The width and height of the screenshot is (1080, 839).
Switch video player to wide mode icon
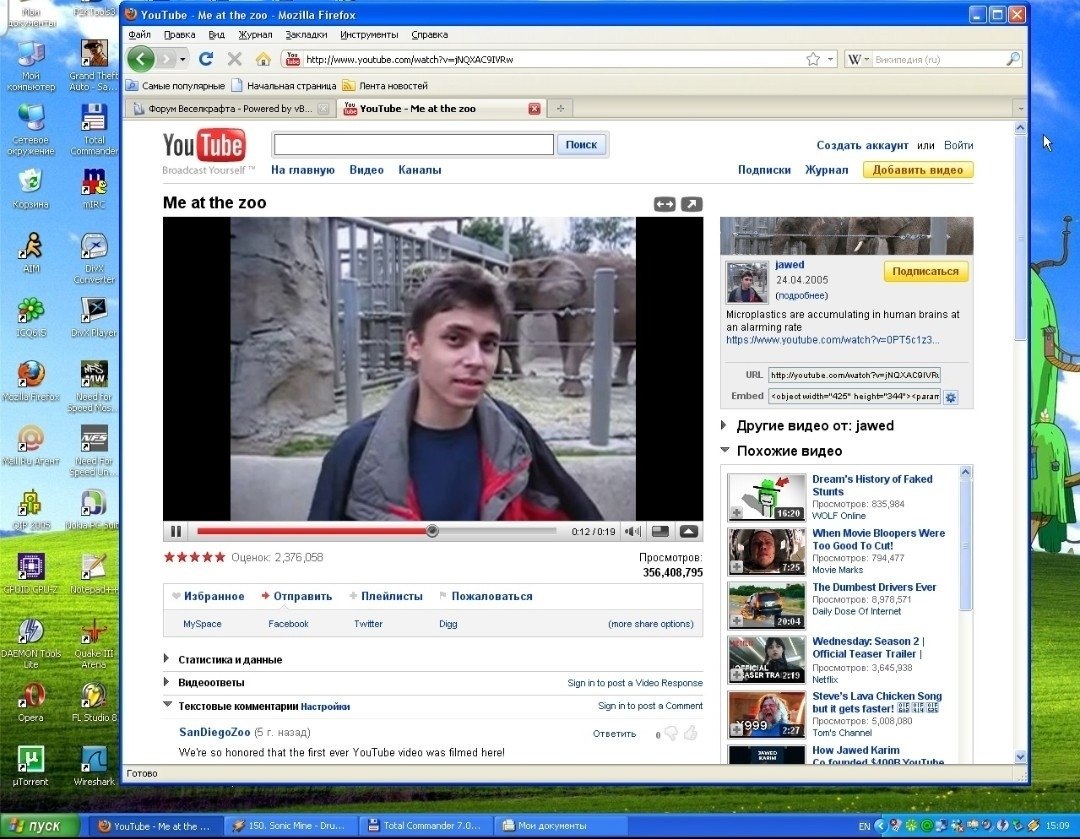665,204
